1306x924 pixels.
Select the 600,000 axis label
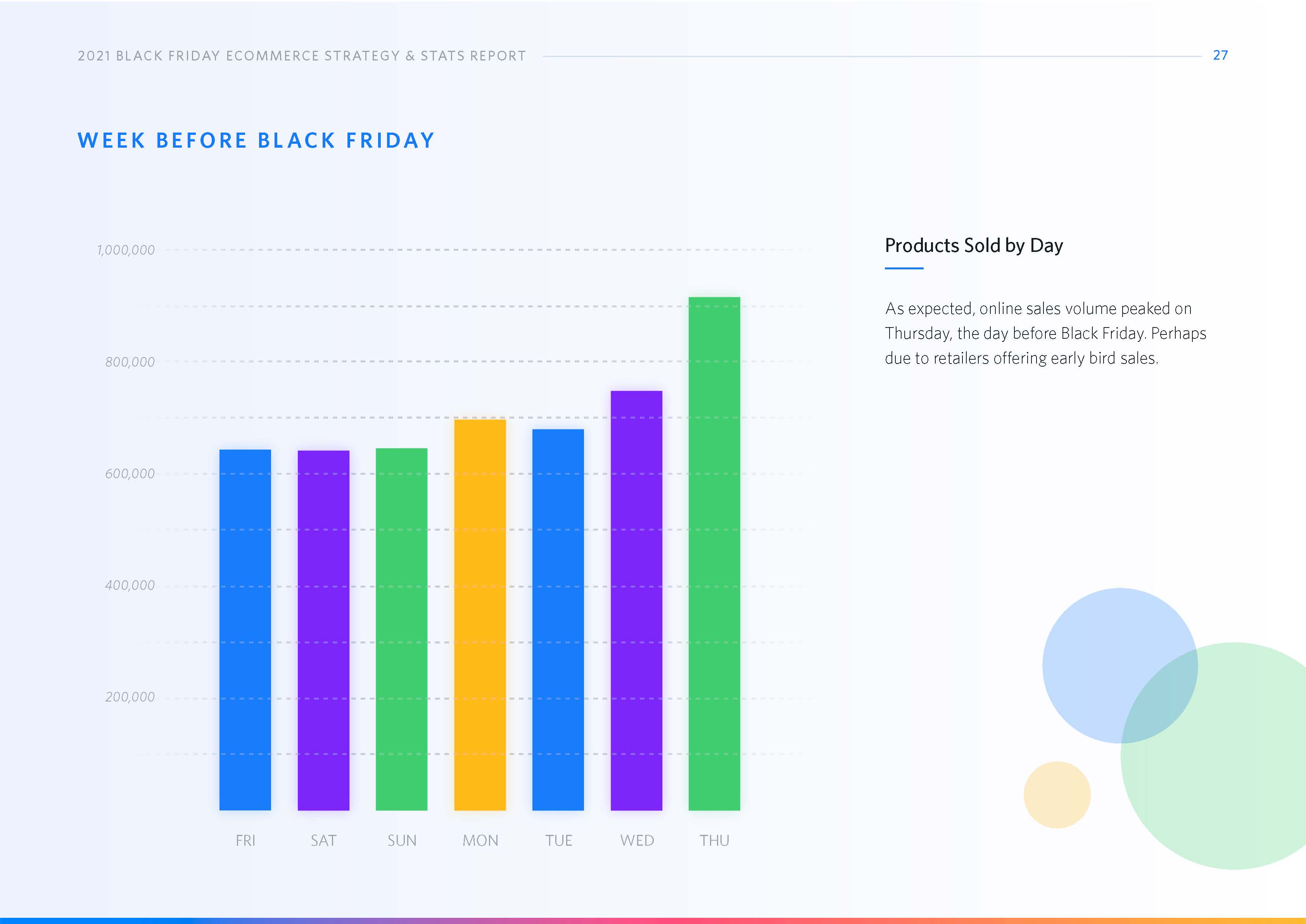pos(130,473)
